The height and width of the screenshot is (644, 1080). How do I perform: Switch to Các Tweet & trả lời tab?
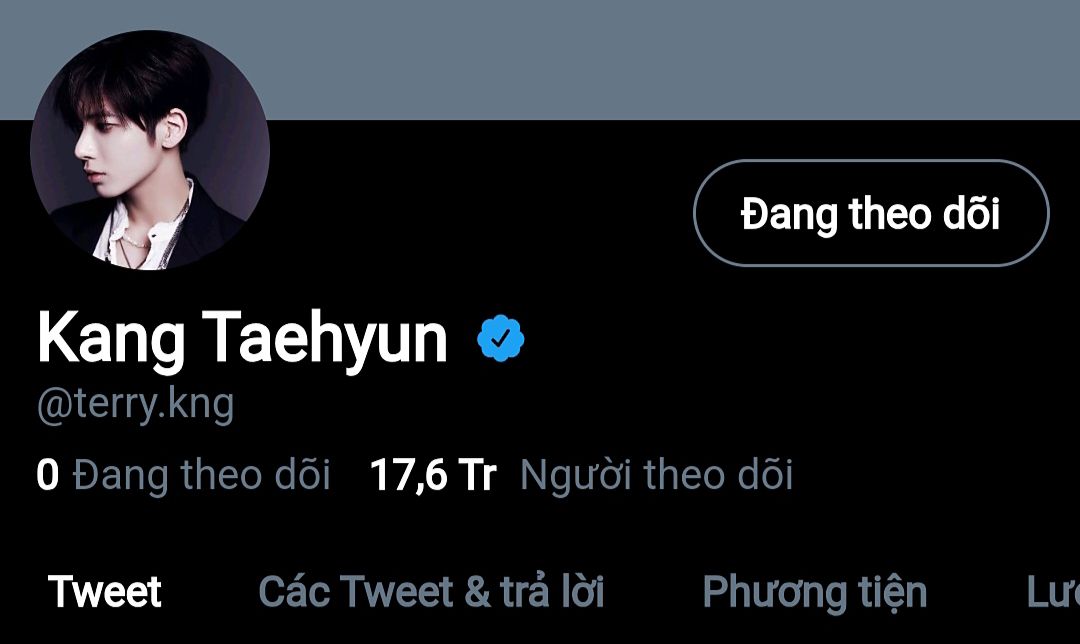431,592
